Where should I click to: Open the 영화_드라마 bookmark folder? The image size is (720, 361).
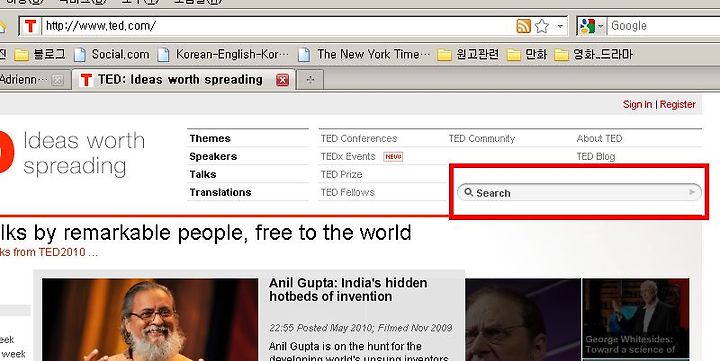click(x=593, y=55)
